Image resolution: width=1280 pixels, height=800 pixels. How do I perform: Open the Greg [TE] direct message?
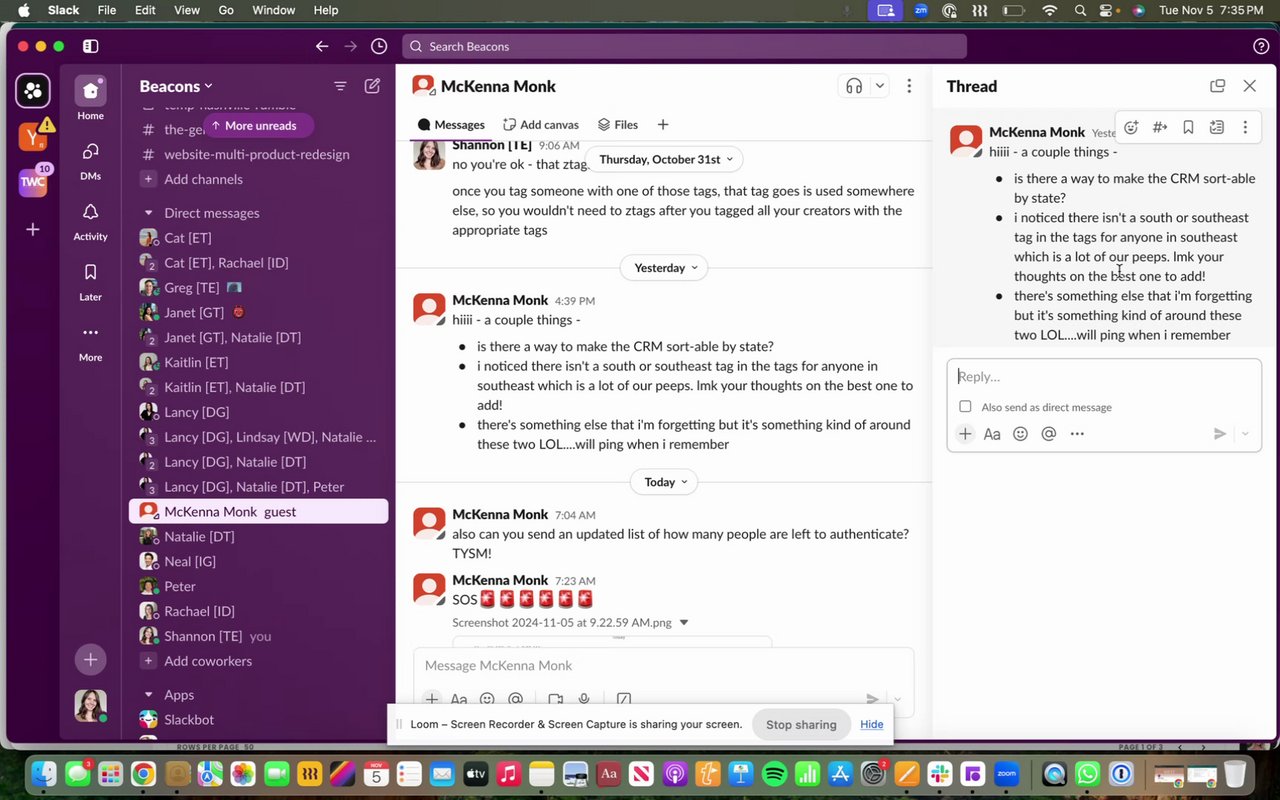(192, 288)
